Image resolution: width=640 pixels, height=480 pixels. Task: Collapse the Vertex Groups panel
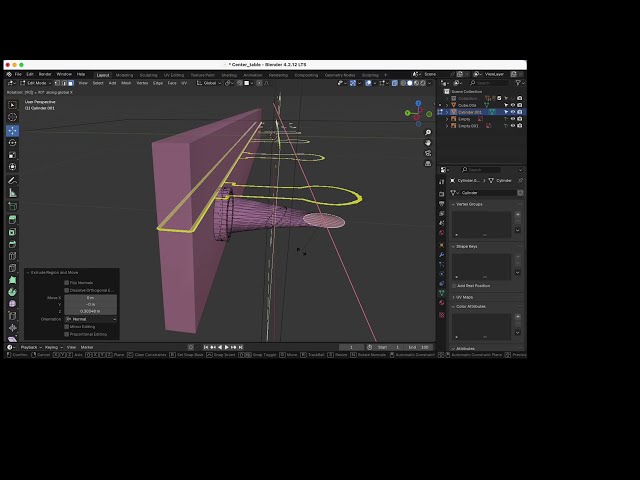pos(453,204)
